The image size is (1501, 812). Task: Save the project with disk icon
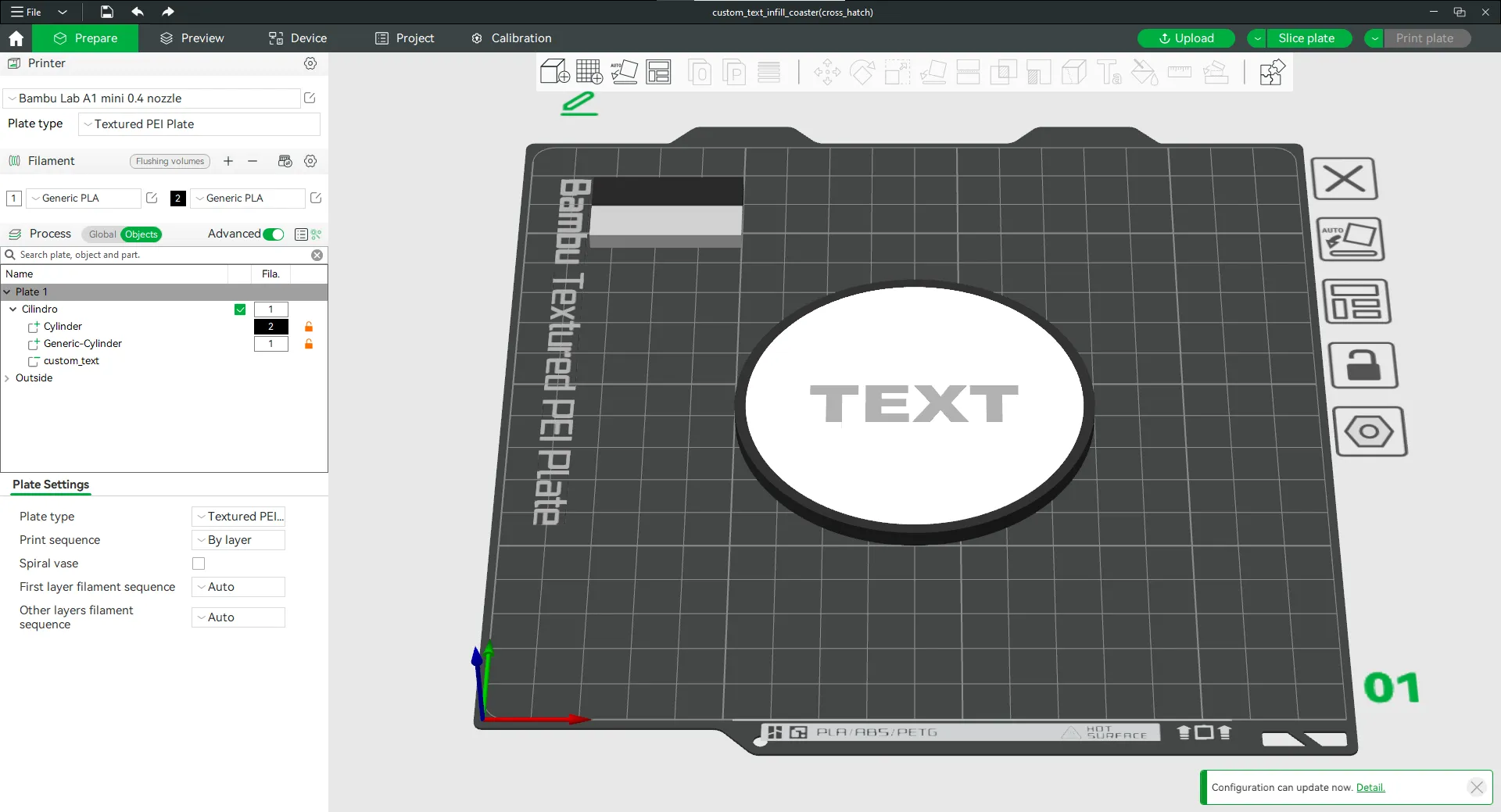tap(107, 12)
